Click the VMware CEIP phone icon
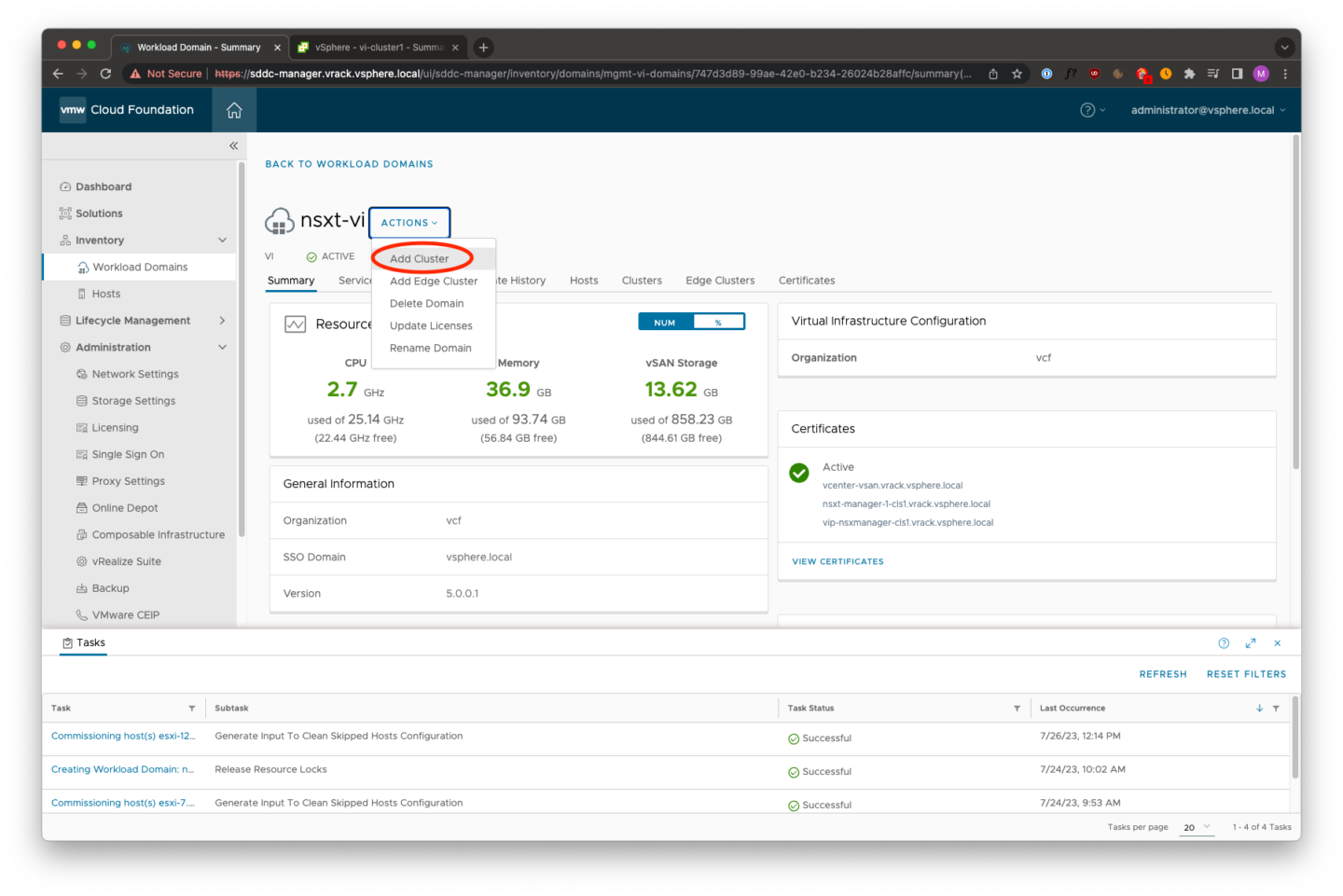This screenshot has height=896, width=1343. [79, 614]
